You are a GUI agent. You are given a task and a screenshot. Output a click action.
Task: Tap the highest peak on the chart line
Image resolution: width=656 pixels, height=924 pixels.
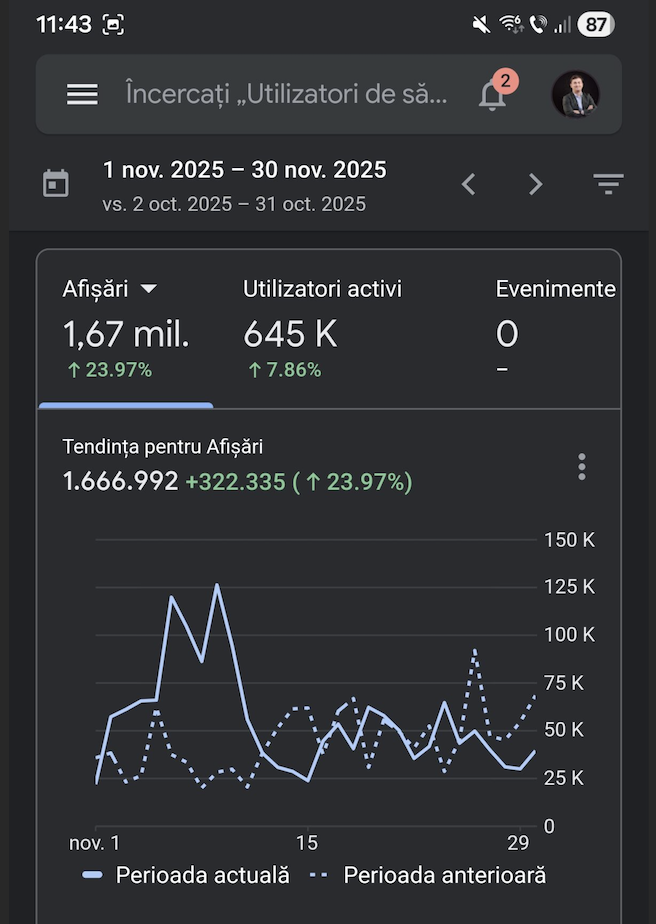(x=216, y=585)
